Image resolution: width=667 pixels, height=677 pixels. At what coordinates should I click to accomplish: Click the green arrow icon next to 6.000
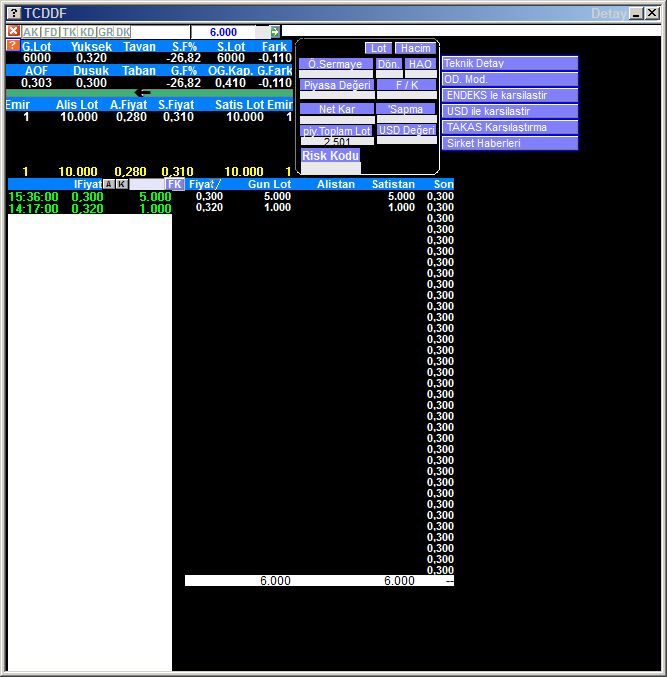point(275,32)
